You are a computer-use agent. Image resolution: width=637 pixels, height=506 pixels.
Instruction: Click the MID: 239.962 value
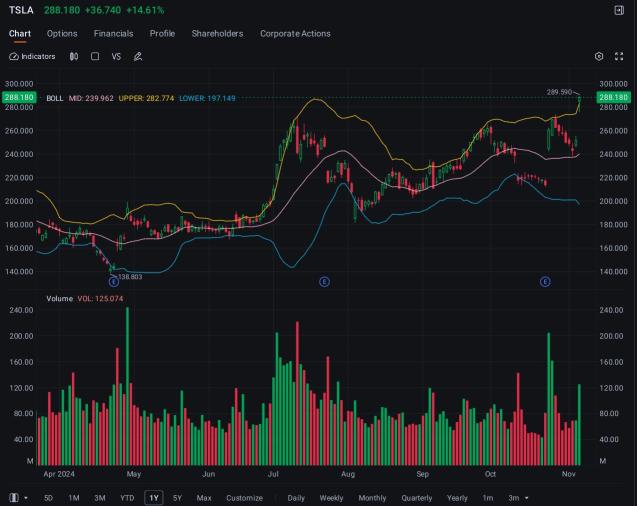[x=91, y=98]
